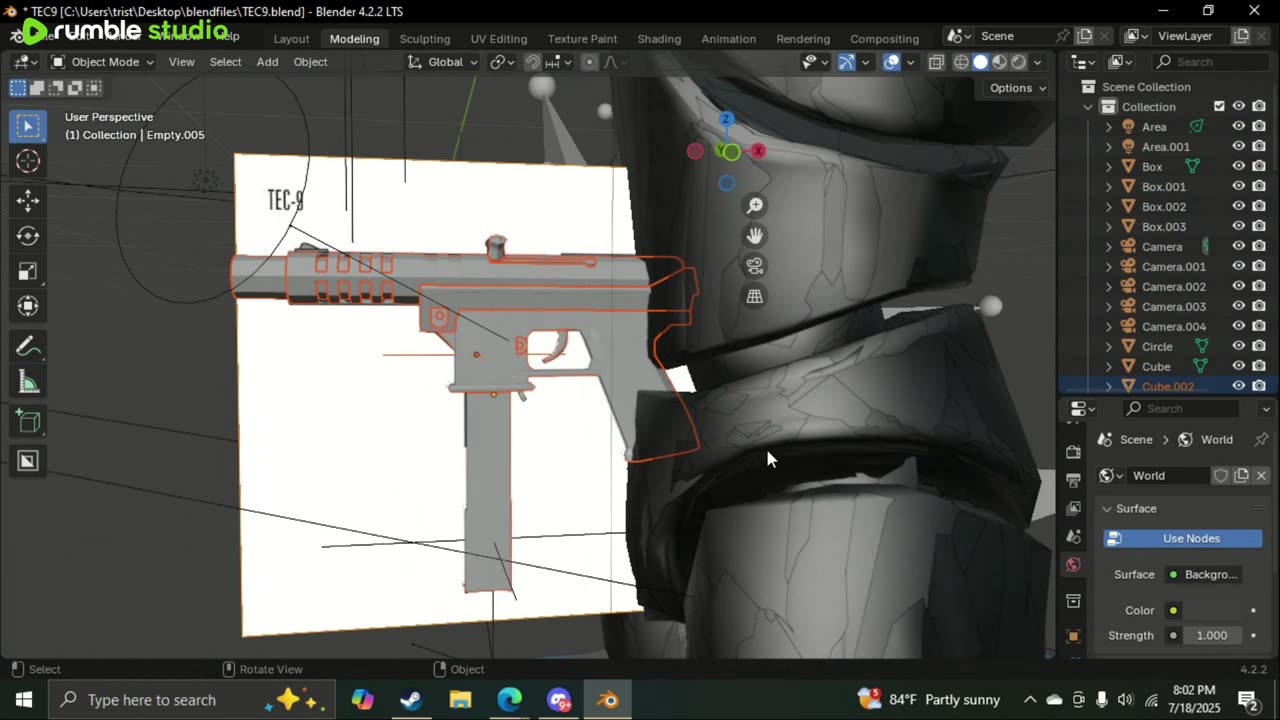Adjust the Strength value field
The image size is (1280, 720).
[x=1211, y=636]
